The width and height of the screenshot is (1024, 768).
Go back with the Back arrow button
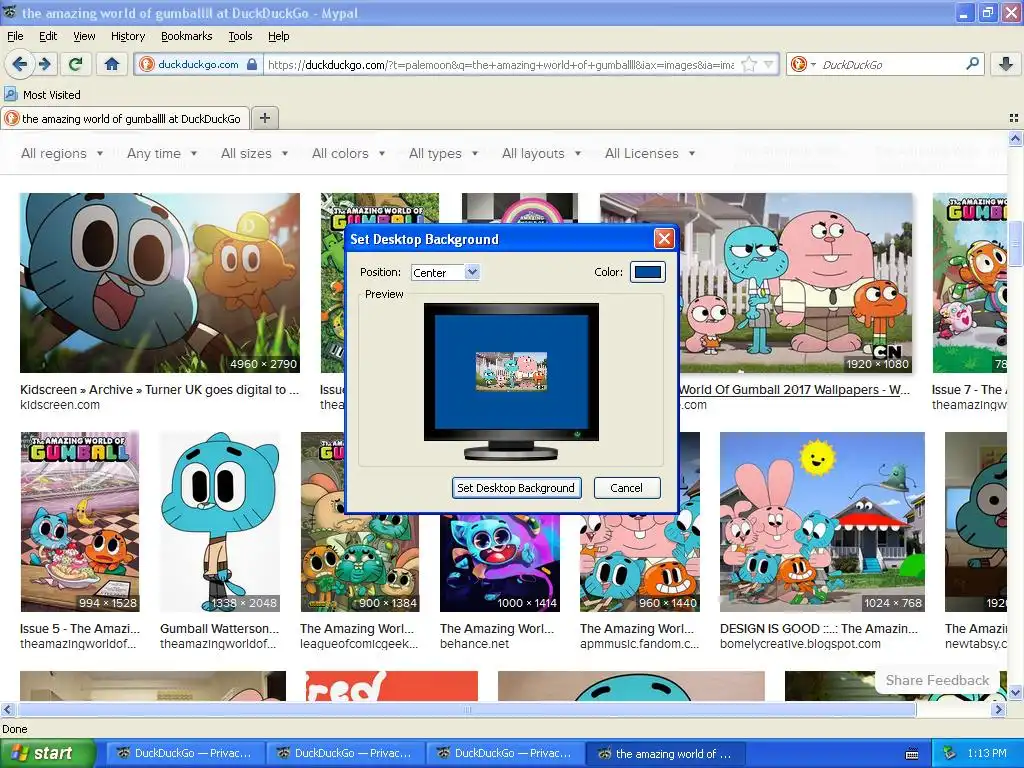pyautogui.click(x=20, y=64)
